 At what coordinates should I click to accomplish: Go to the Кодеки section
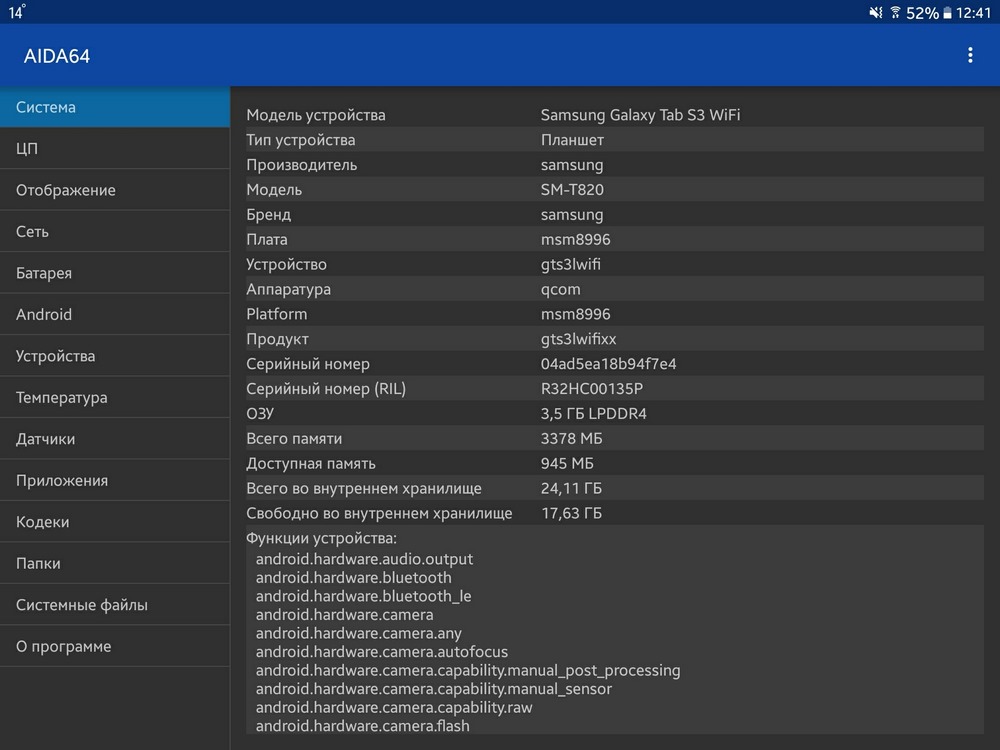(x=115, y=522)
